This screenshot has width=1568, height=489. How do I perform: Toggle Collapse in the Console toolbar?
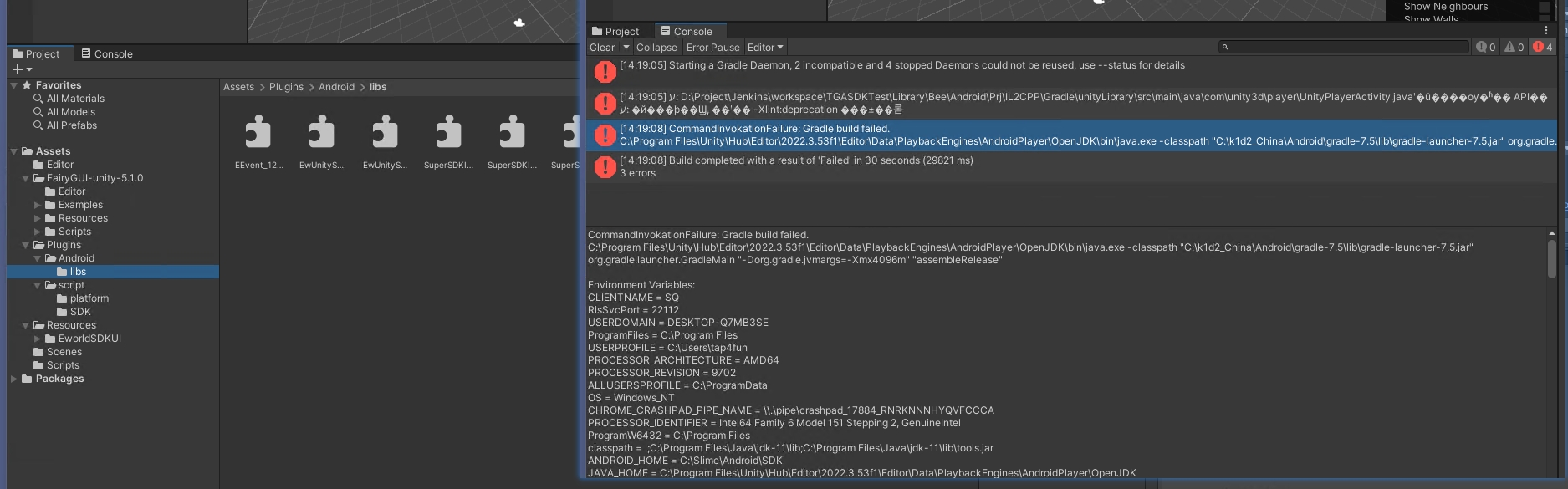pyautogui.click(x=656, y=48)
